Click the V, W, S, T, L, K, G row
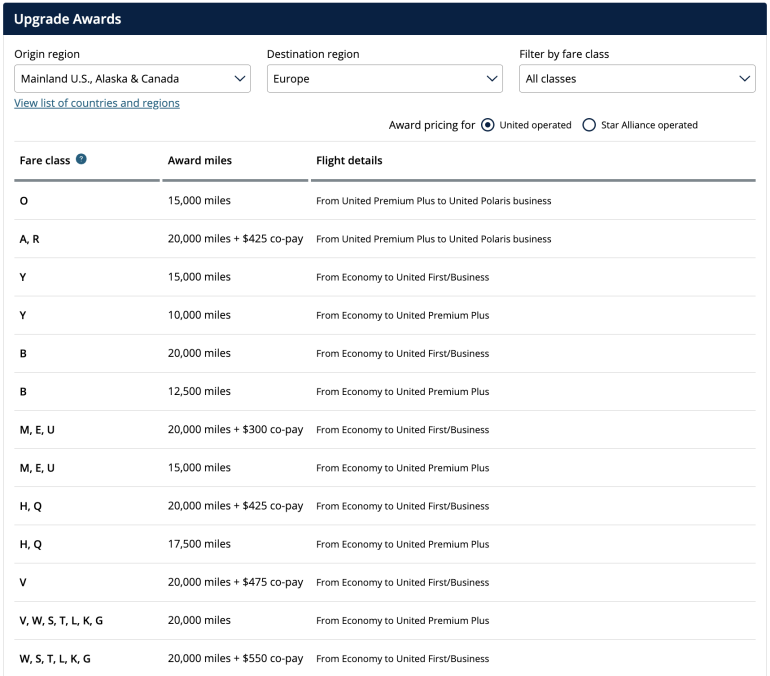 pyautogui.click(x=61, y=621)
